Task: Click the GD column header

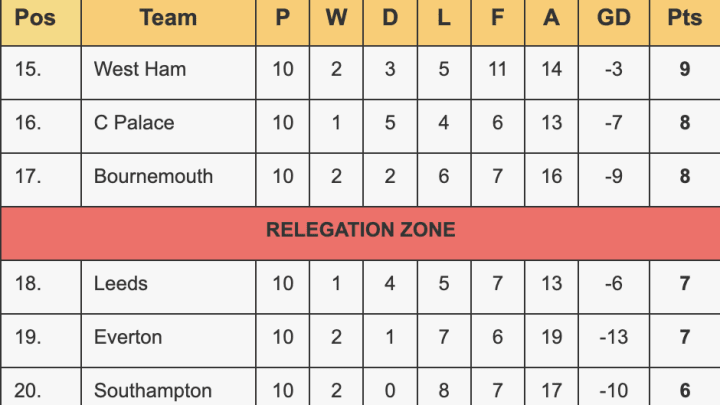Action: tap(613, 18)
